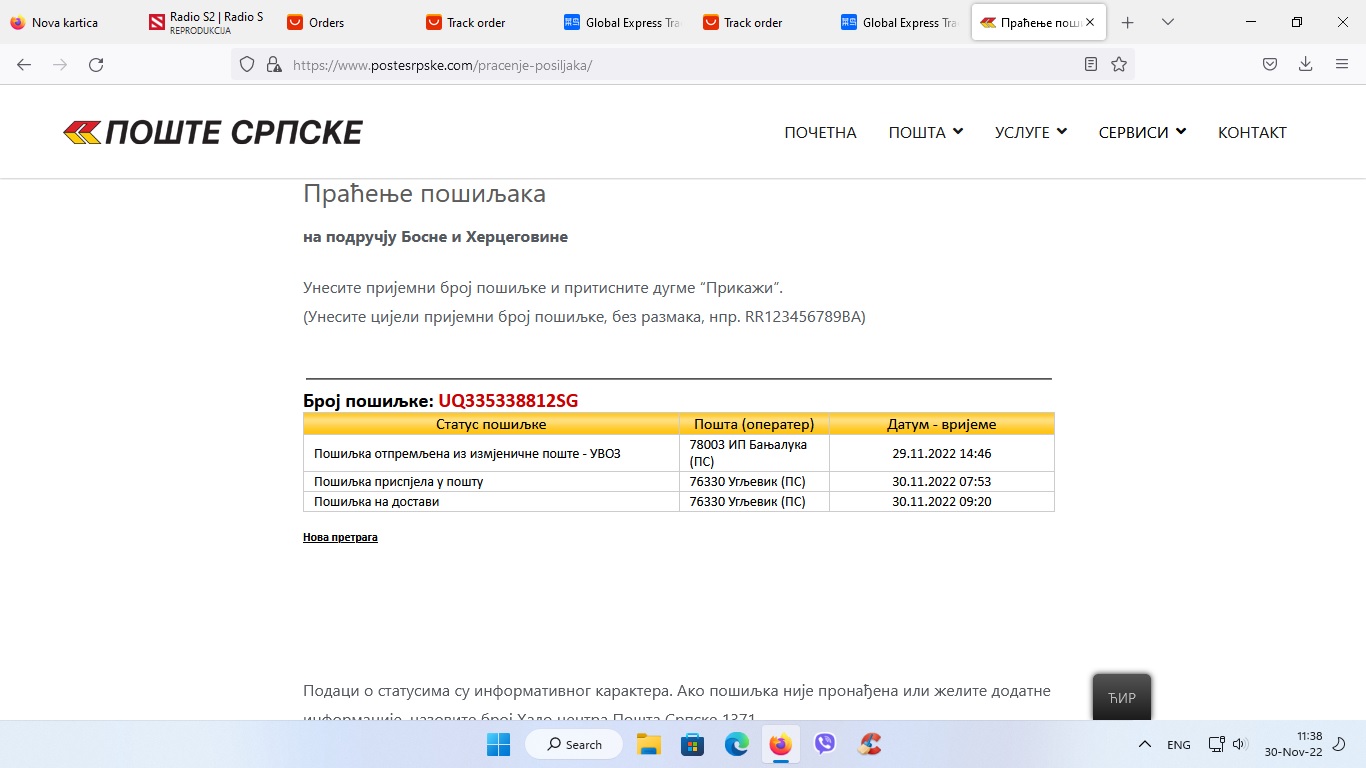Switch to the Orders tab
The height and width of the screenshot is (768, 1366).
point(346,22)
